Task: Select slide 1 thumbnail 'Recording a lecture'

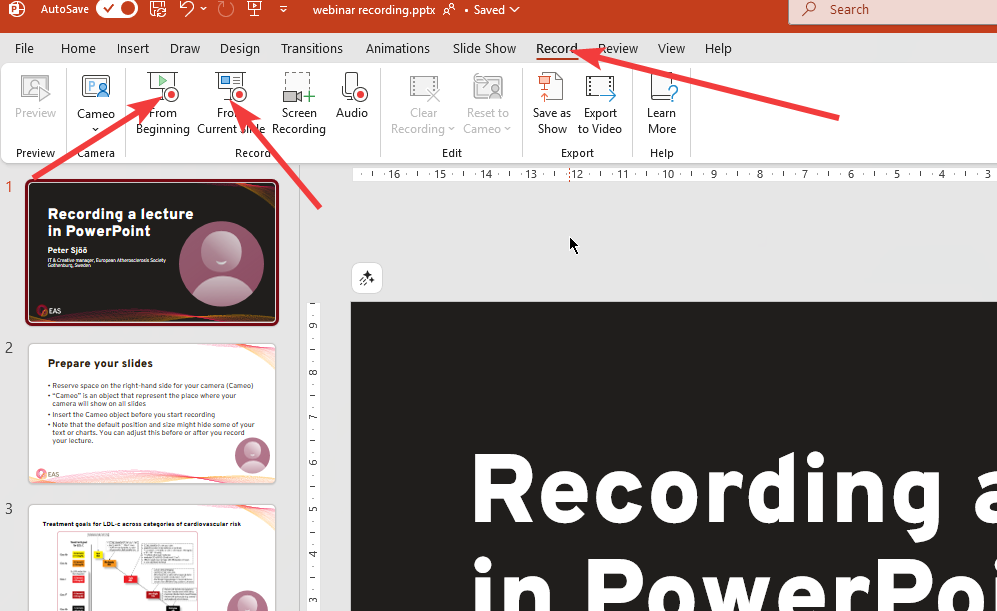Action: 152,252
